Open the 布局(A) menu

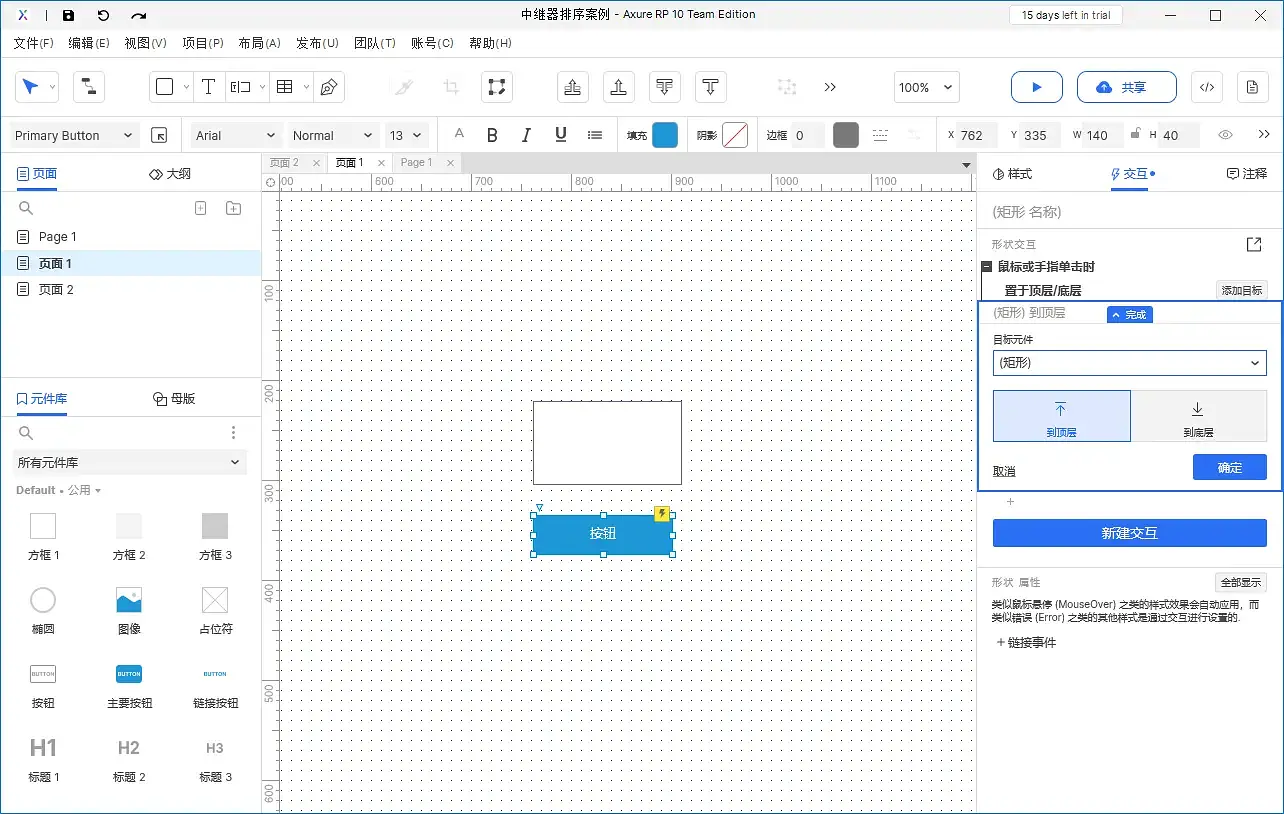point(259,43)
